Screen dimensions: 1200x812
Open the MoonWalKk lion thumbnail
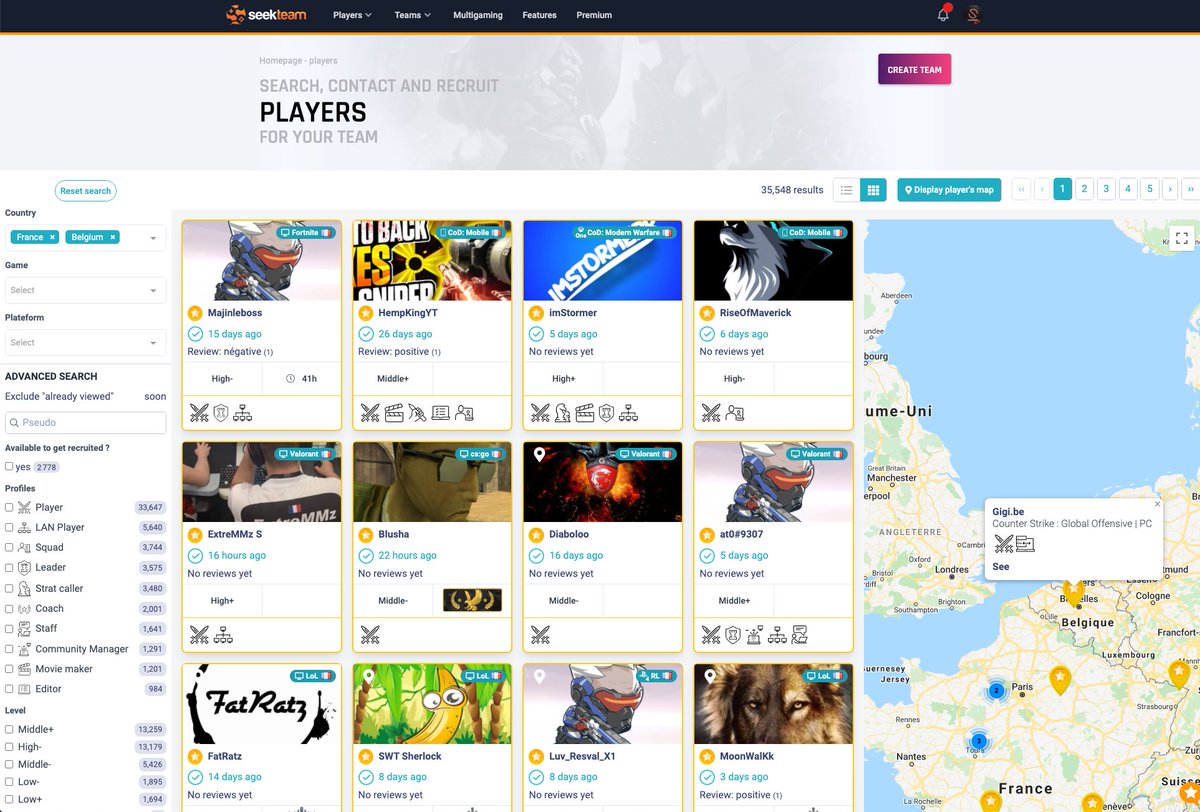(773, 703)
